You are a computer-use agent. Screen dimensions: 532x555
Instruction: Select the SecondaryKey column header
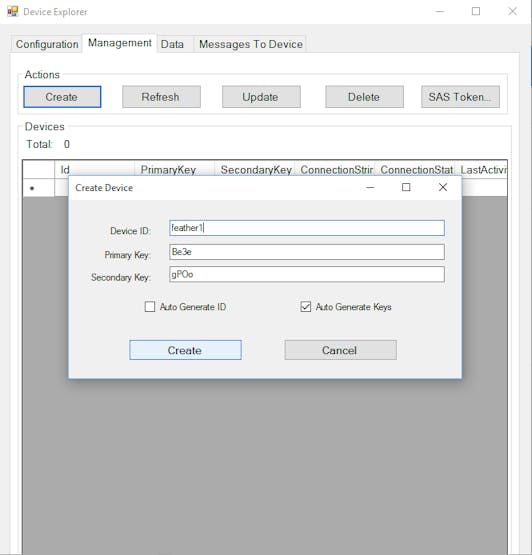pos(255,170)
